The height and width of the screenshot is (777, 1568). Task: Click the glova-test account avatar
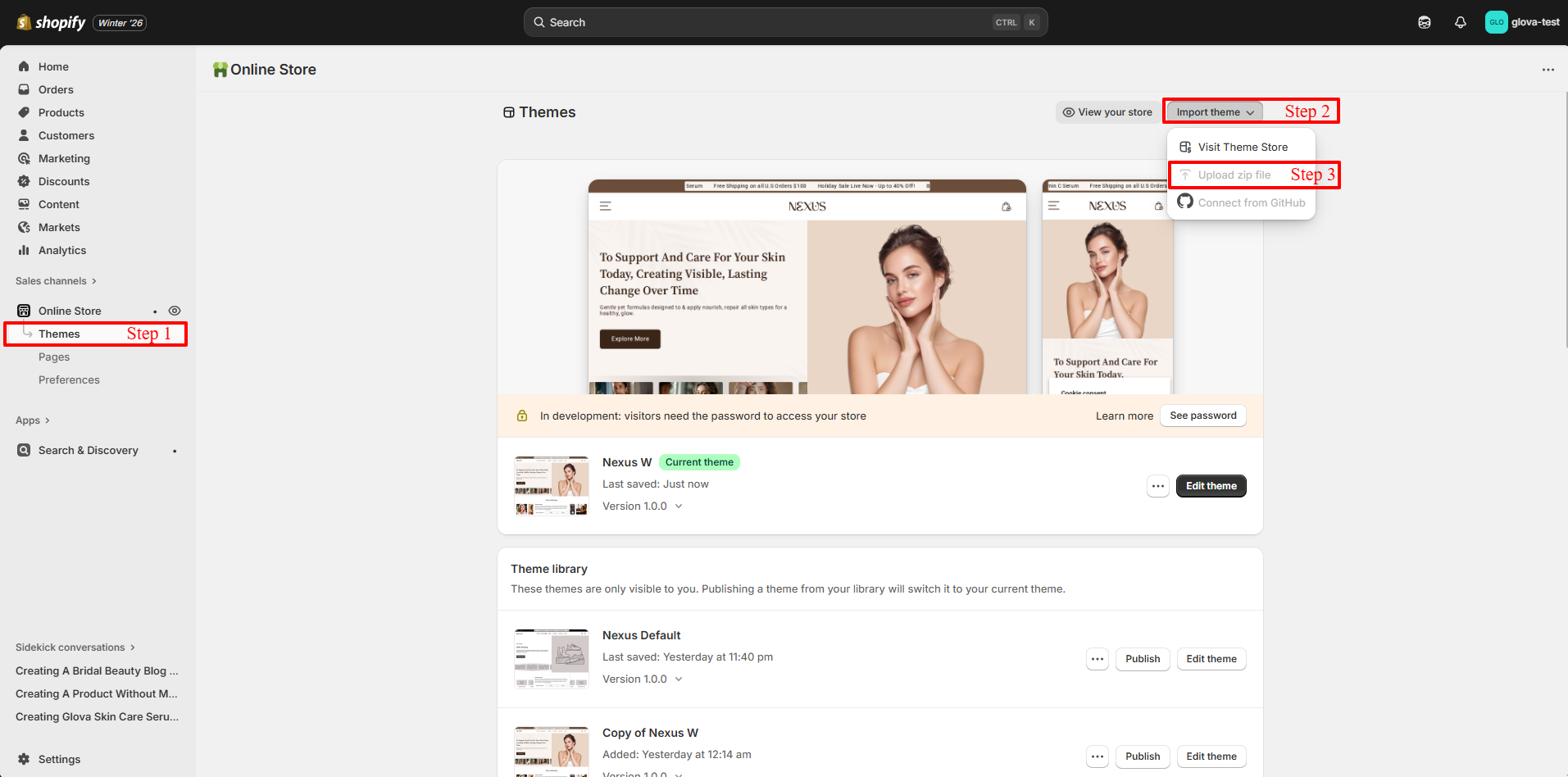tap(1496, 22)
